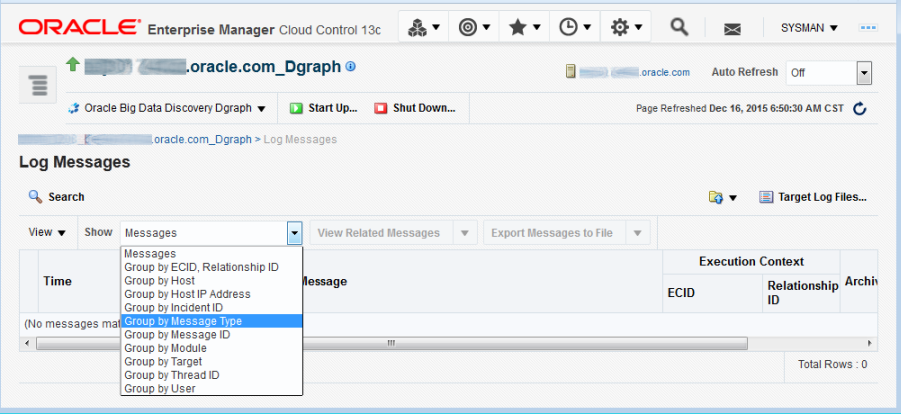Image resolution: width=901 pixels, height=414 pixels.
Task: Select Group by Message Type
Action: 211,321
